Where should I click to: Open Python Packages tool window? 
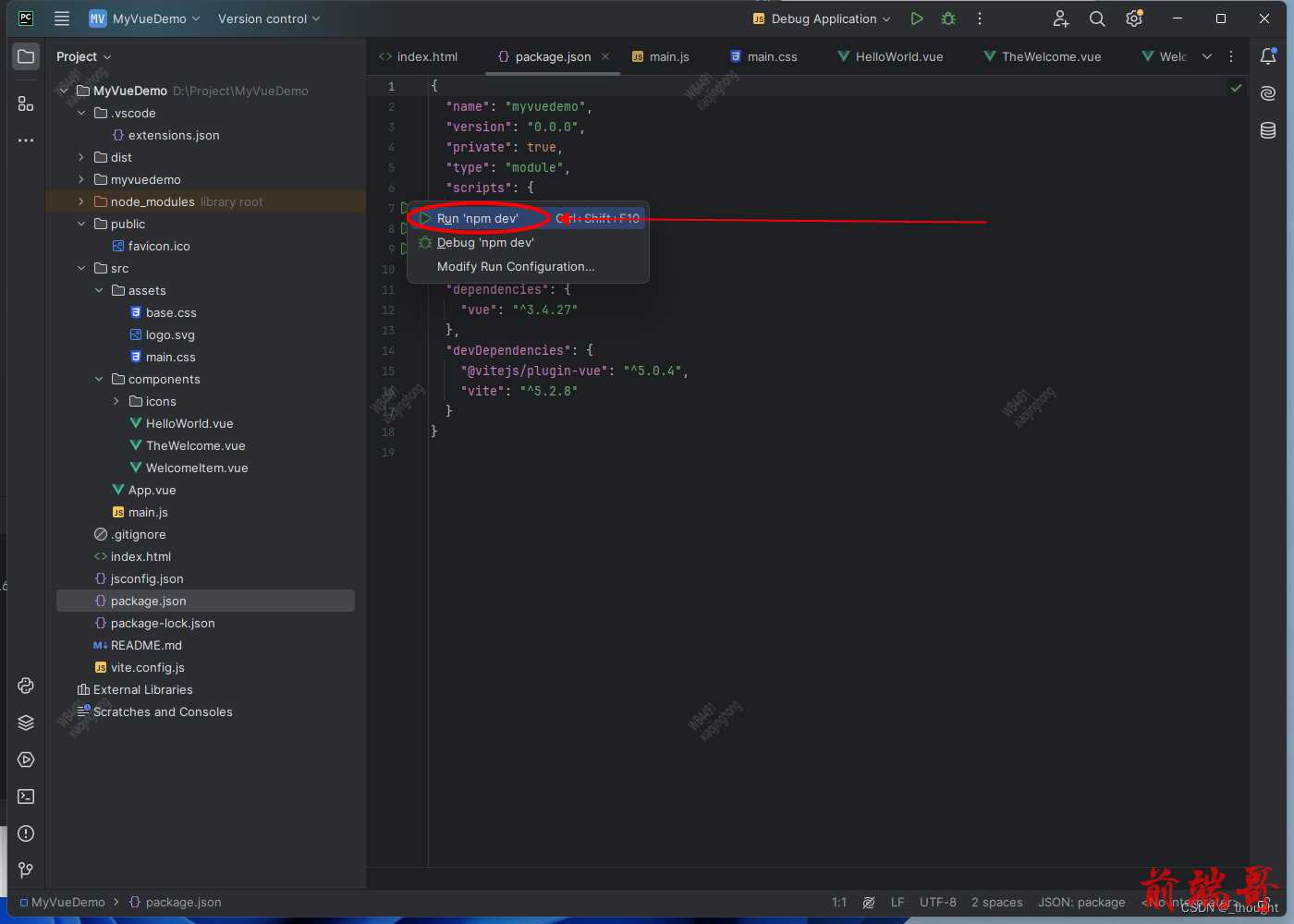(x=26, y=686)
